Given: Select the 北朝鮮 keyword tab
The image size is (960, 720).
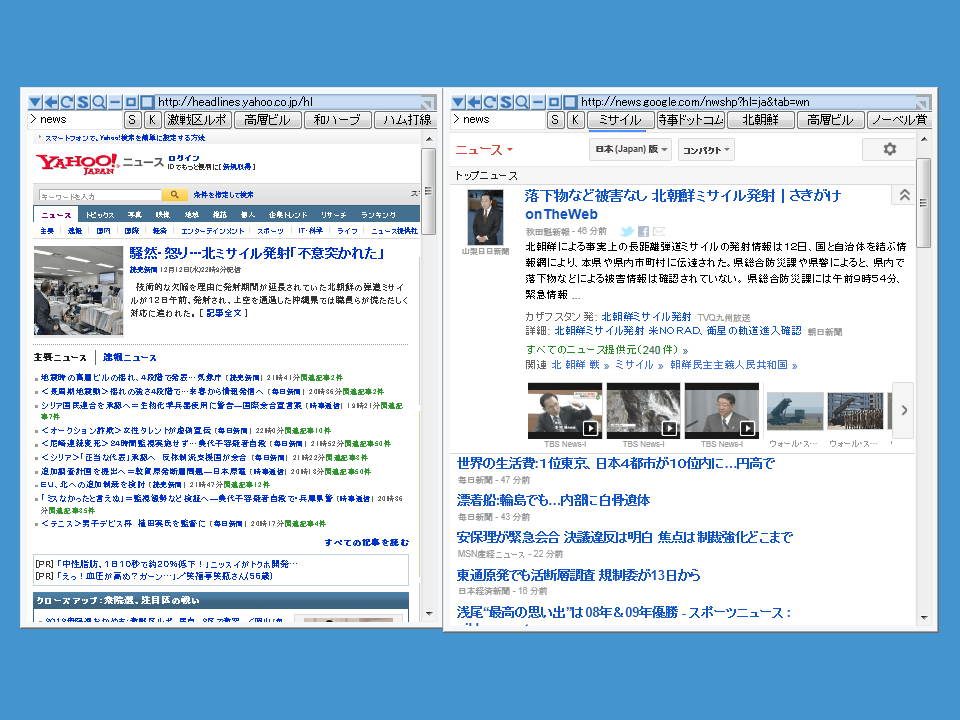Looking at the screenshot, I should click(x=760, y=119).
